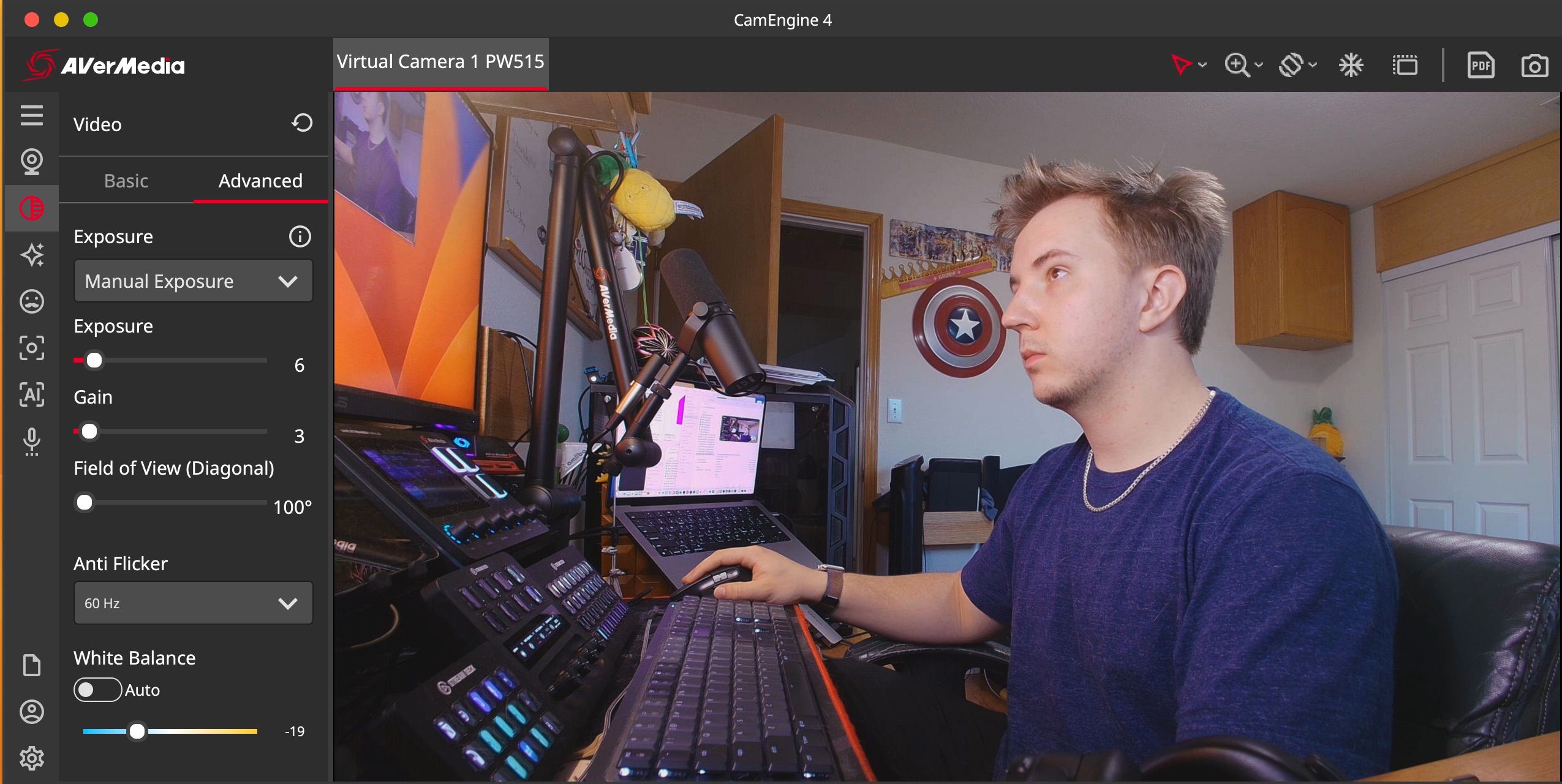Open the microphone settings panel

click(32, 442)
